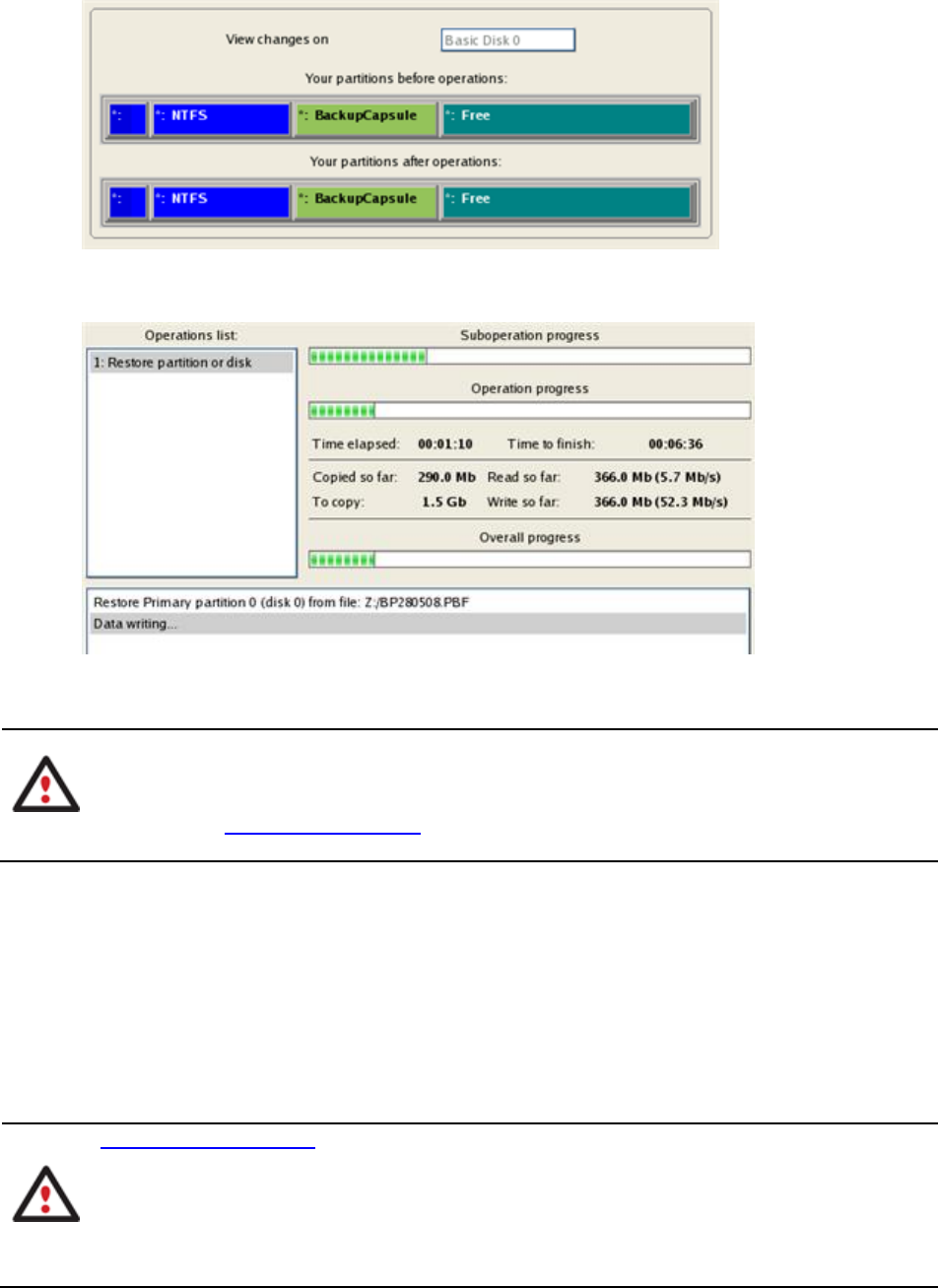Click the Time to finish value 00:06:36
The height and width of the screenshot is (1288, 938).
(x=676, y=444)
